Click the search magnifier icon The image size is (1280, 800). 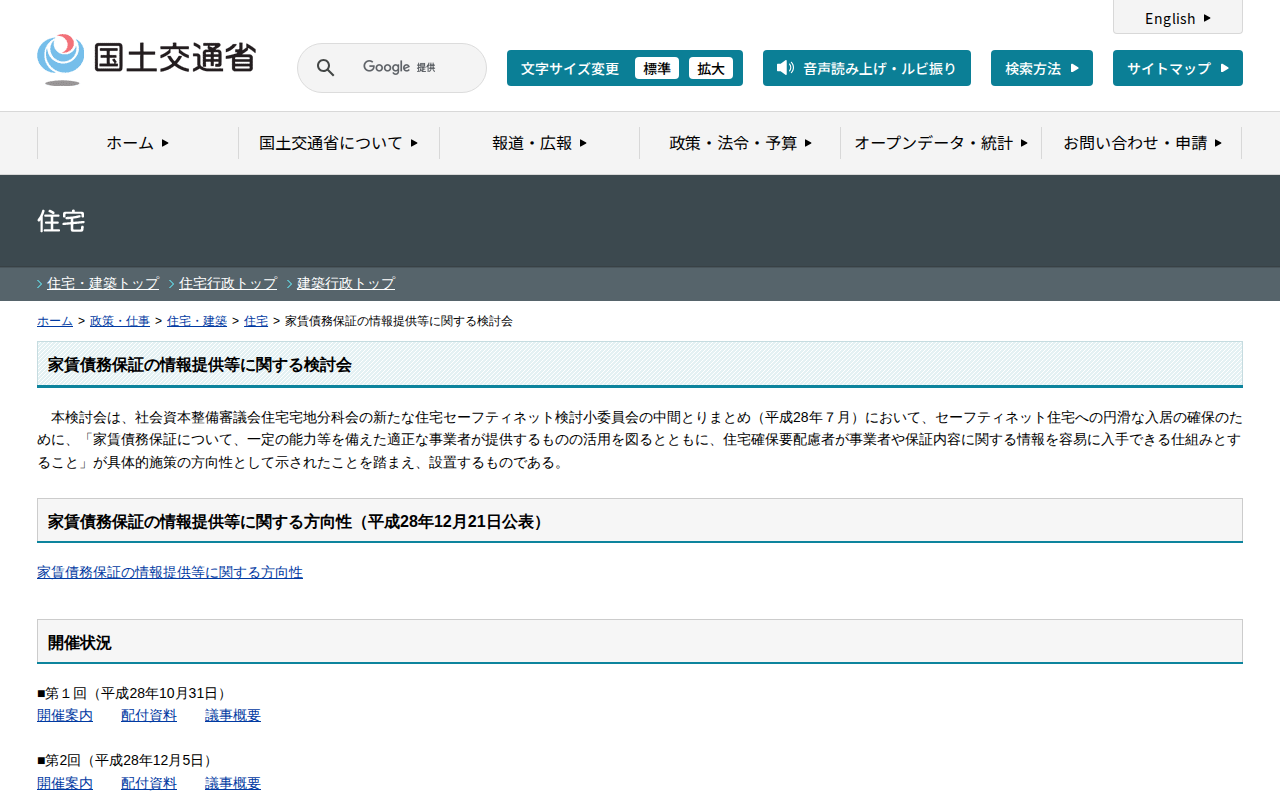pos(325,68)
